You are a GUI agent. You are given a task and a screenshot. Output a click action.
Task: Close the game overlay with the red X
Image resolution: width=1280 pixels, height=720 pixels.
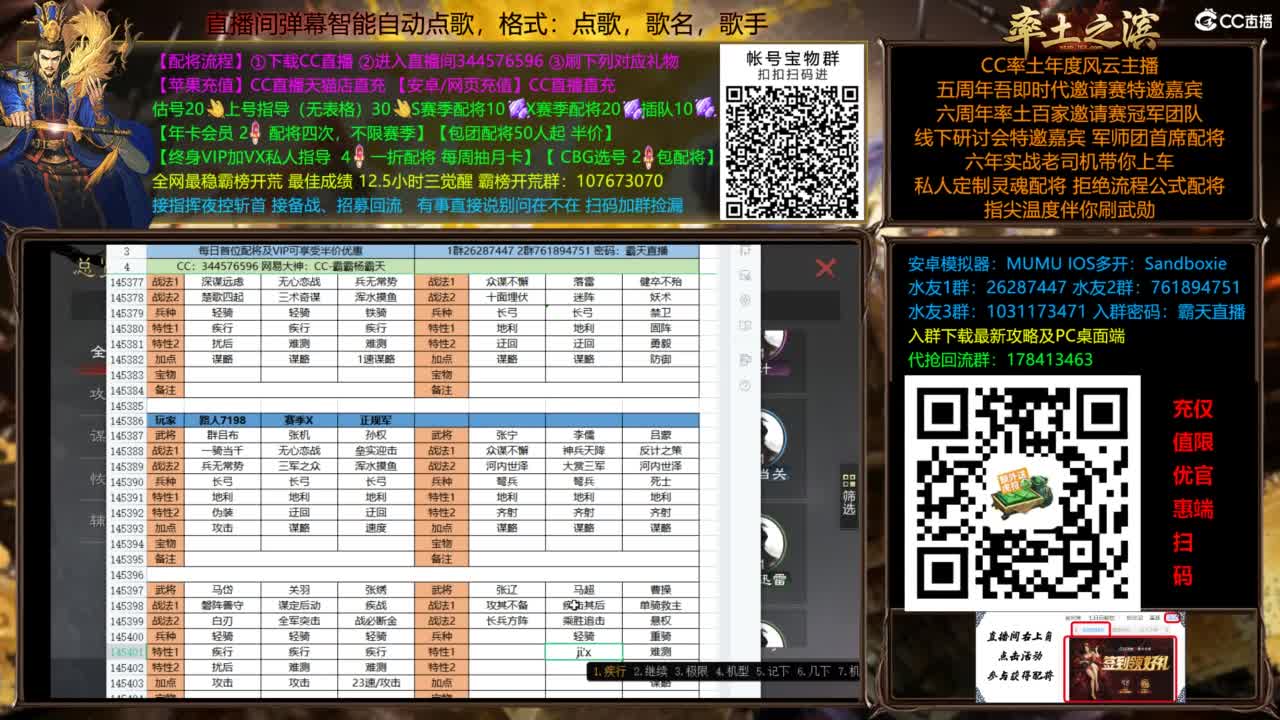824,268
